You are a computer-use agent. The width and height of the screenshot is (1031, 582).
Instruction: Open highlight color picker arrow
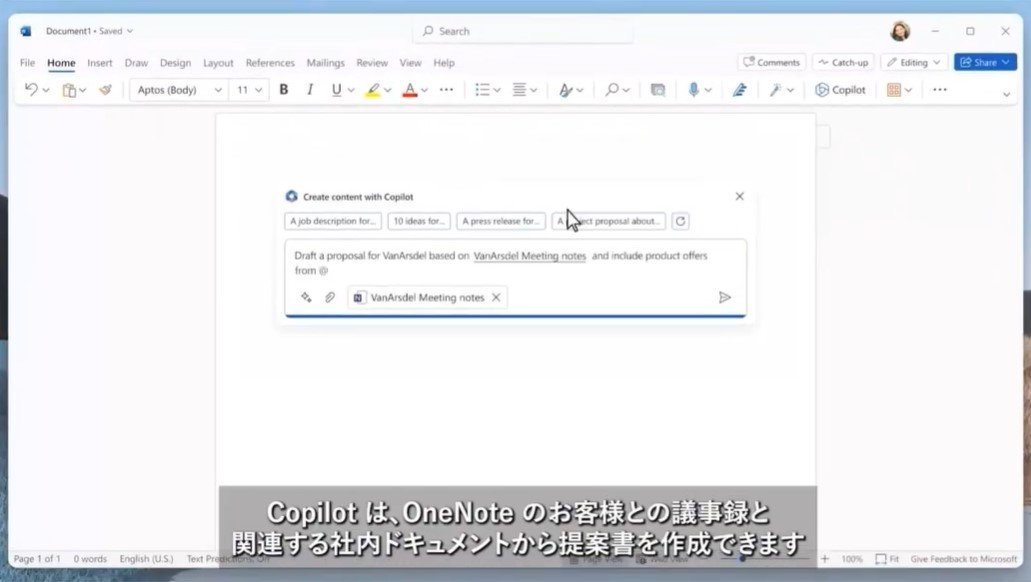(x=388, y=90)
